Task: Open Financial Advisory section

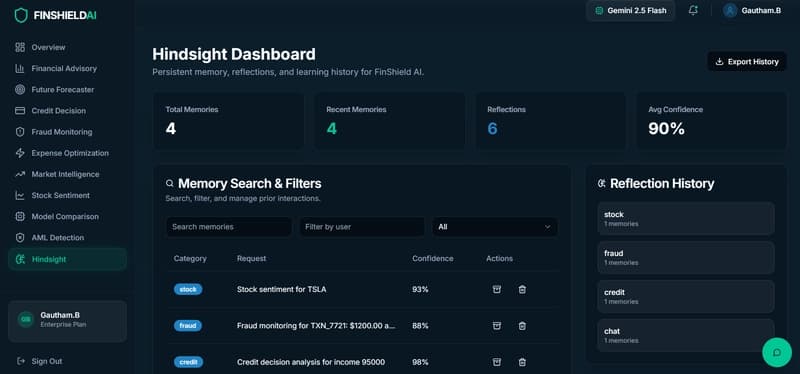Action: click(x=64, y=68)
